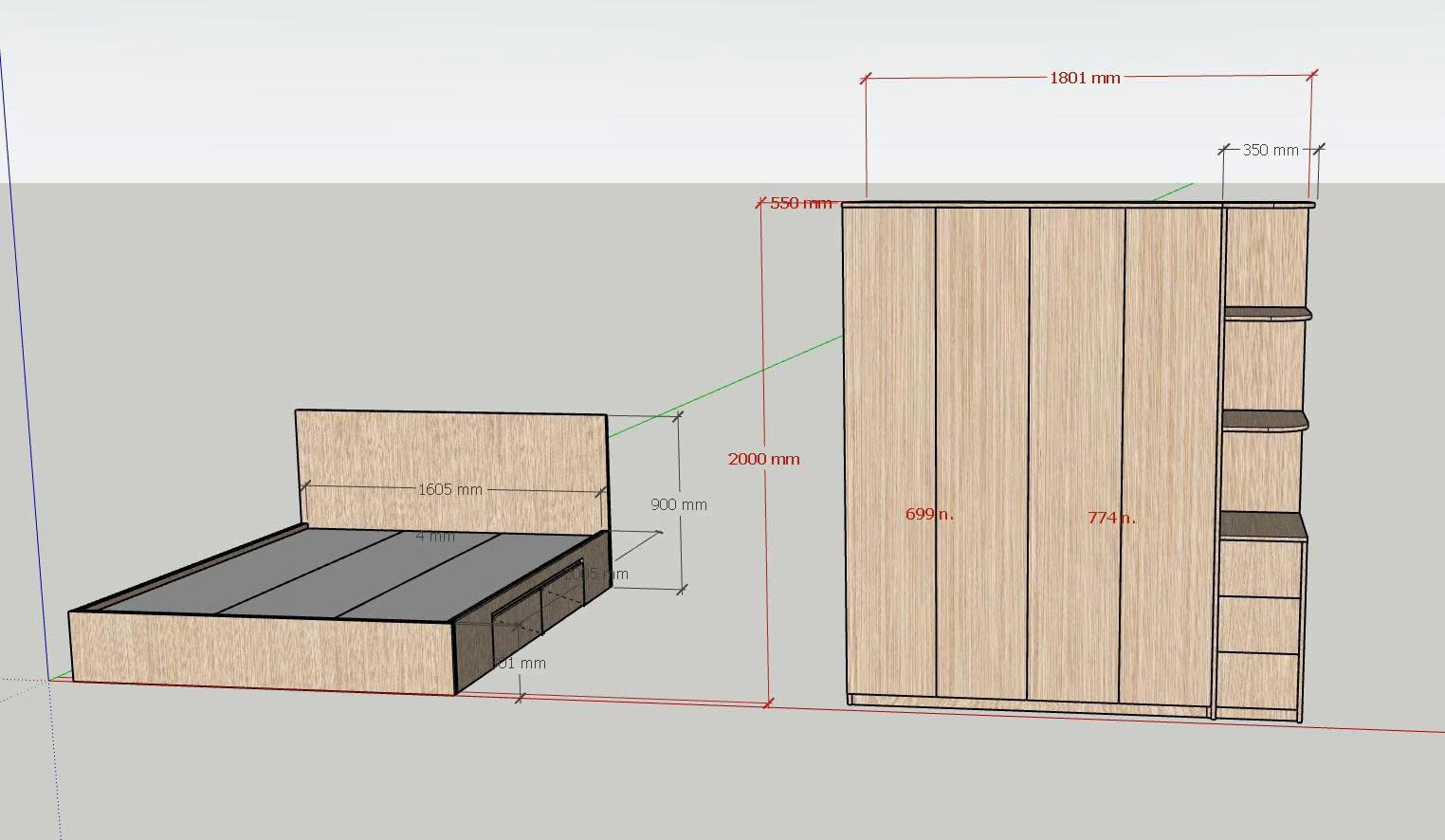Click the 900 mm bed height dimension
The width and height of the screenshot is (1445, 840).
pos(678,504)
